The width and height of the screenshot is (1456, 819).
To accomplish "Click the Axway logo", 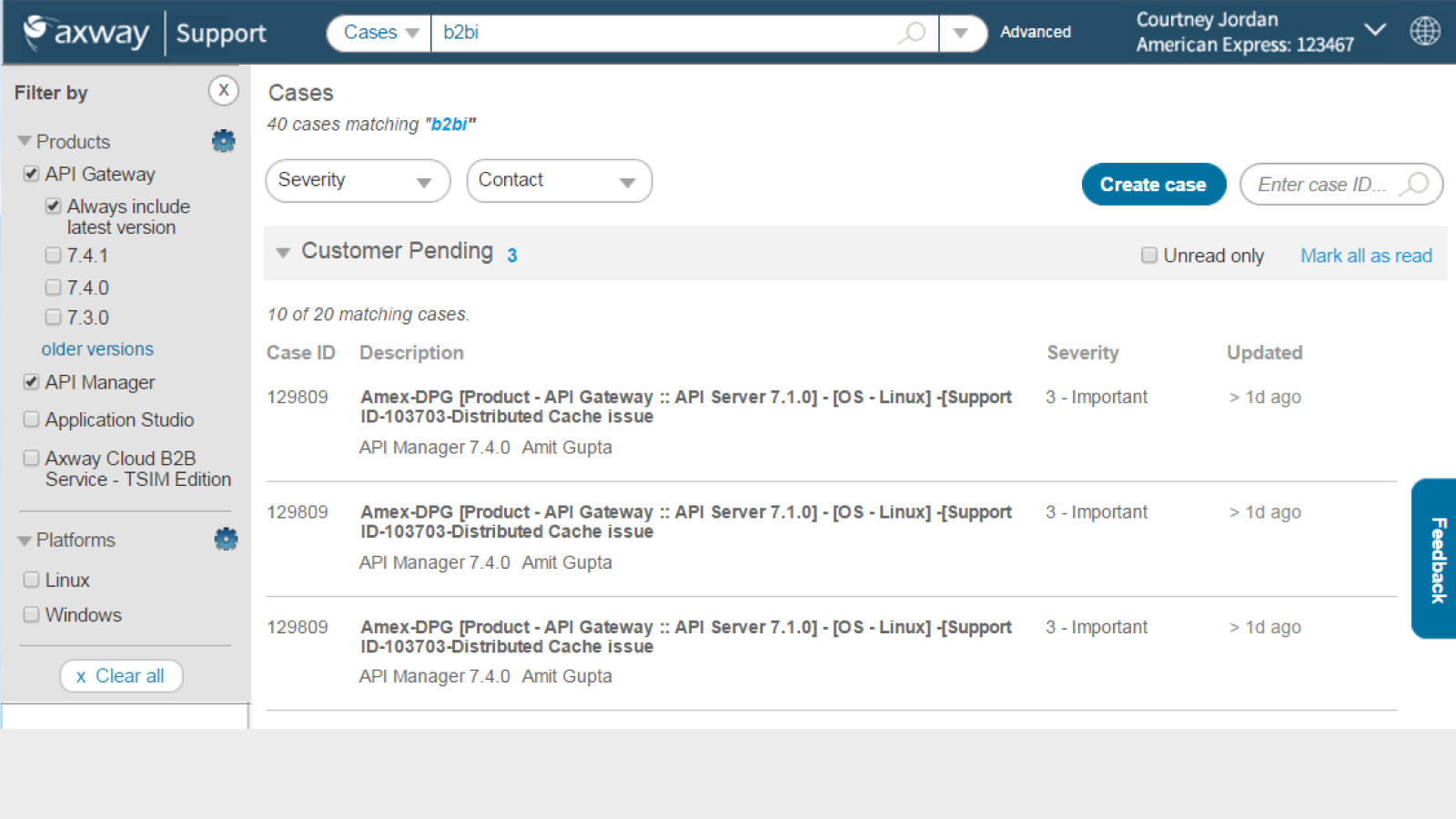I will [x=86, y=33].
